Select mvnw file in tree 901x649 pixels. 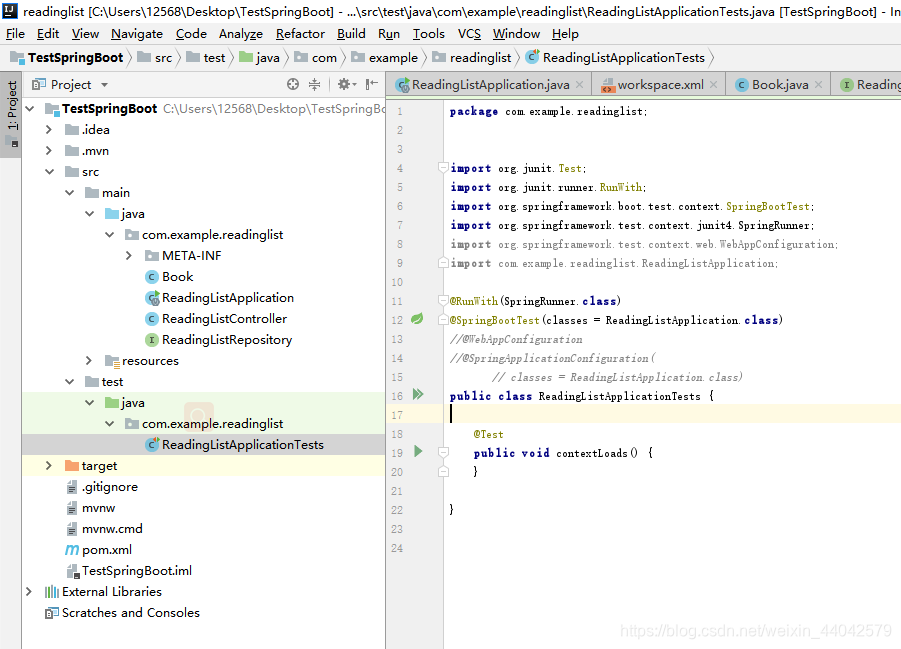tap(98, 508)
